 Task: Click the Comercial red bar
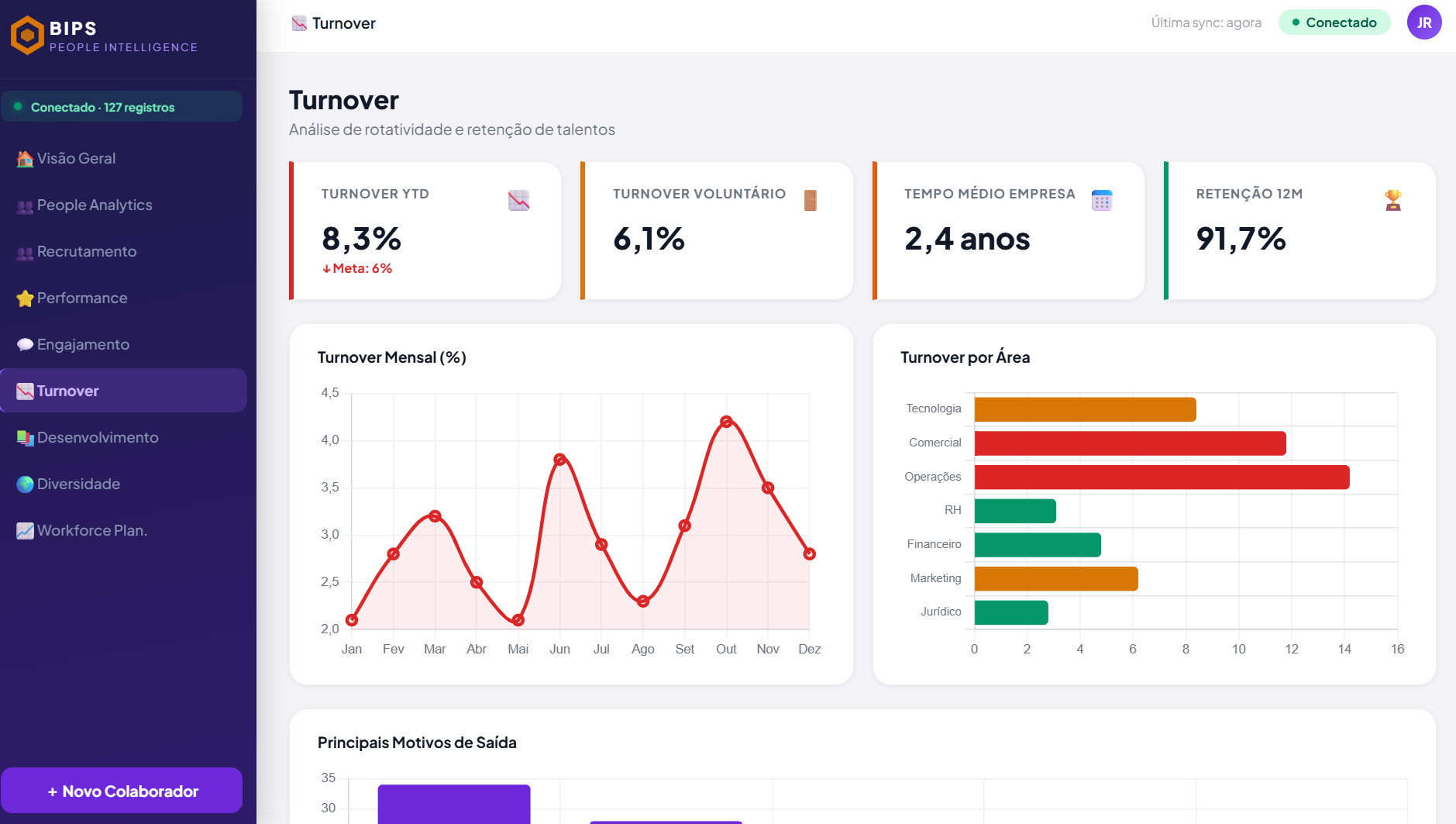click(1130, 443)
